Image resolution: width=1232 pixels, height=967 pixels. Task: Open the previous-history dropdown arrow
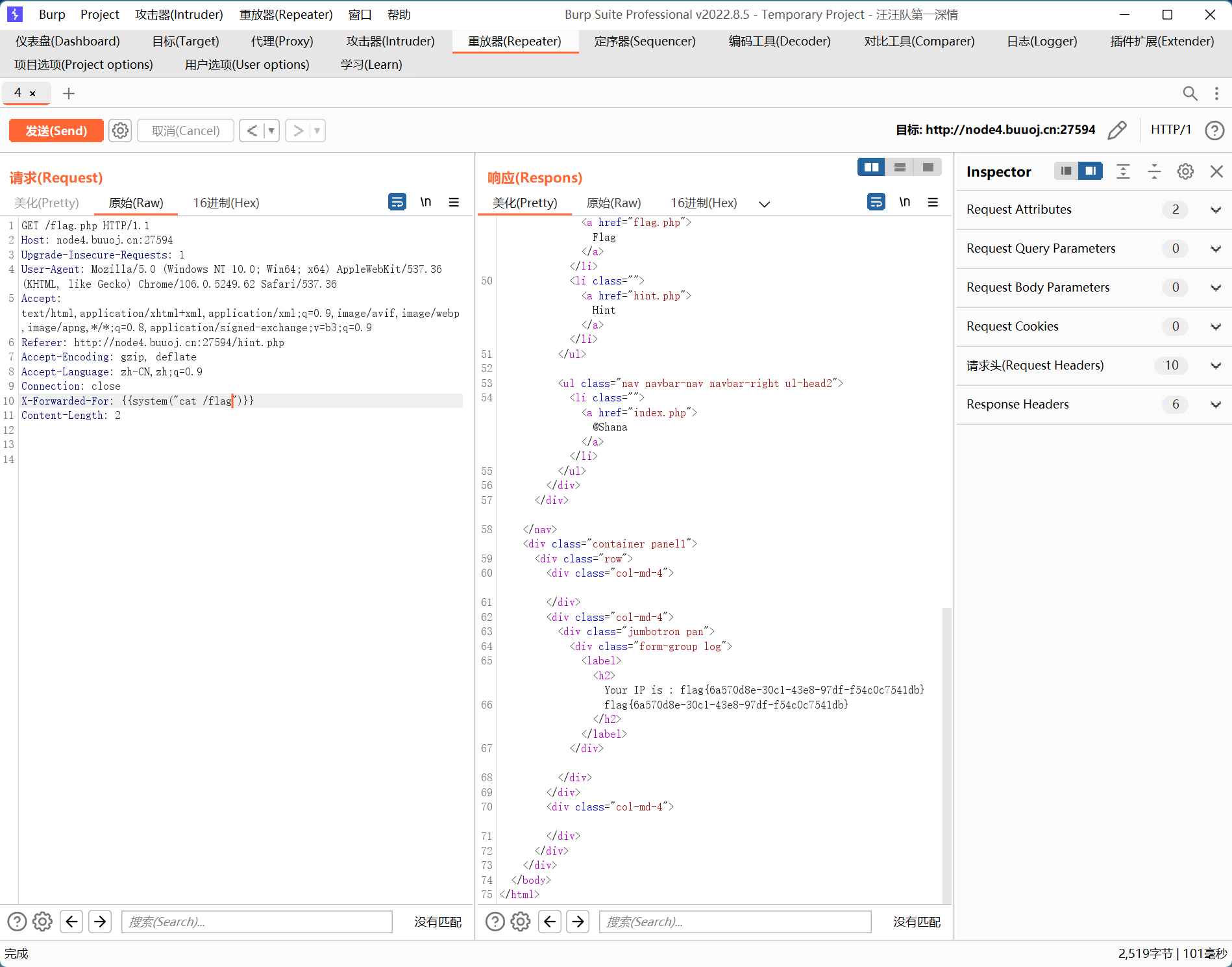tap(271, 131)
